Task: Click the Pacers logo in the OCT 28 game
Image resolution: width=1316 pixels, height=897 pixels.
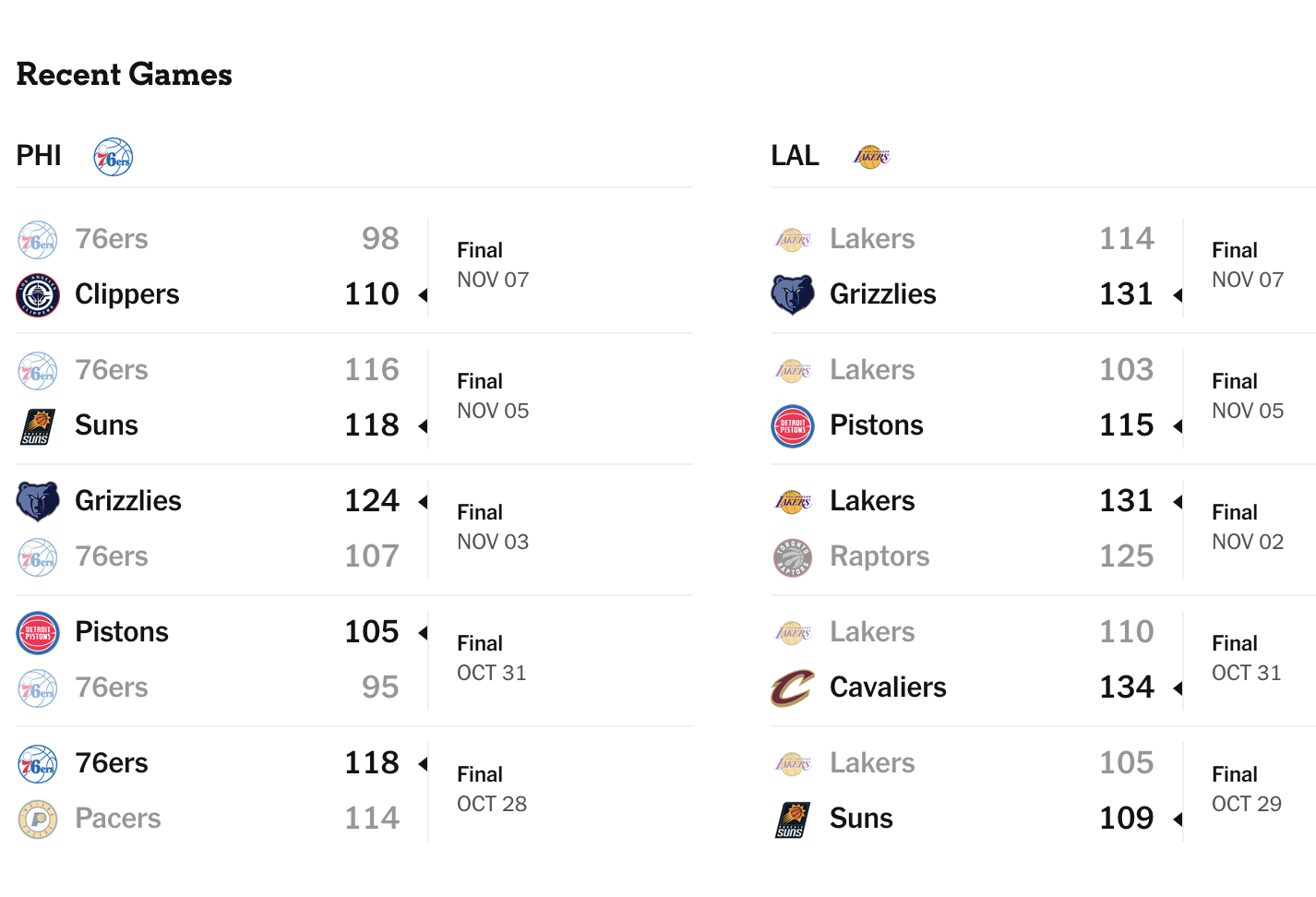Action: click(38, 819)
